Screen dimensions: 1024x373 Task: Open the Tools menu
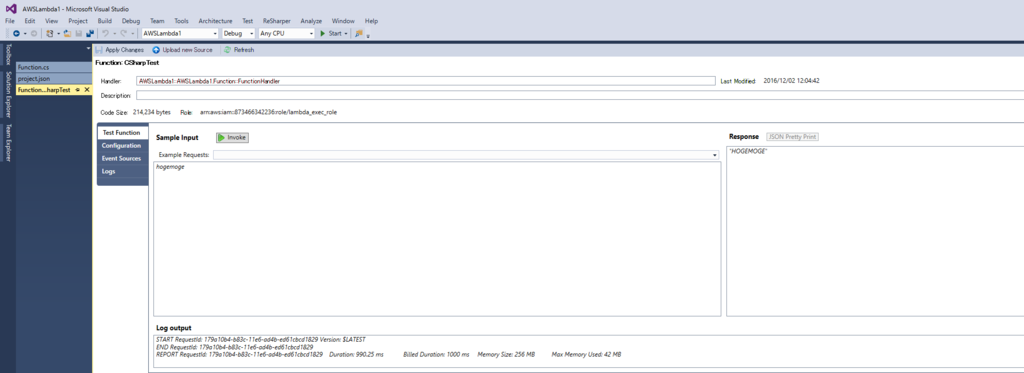182,21
